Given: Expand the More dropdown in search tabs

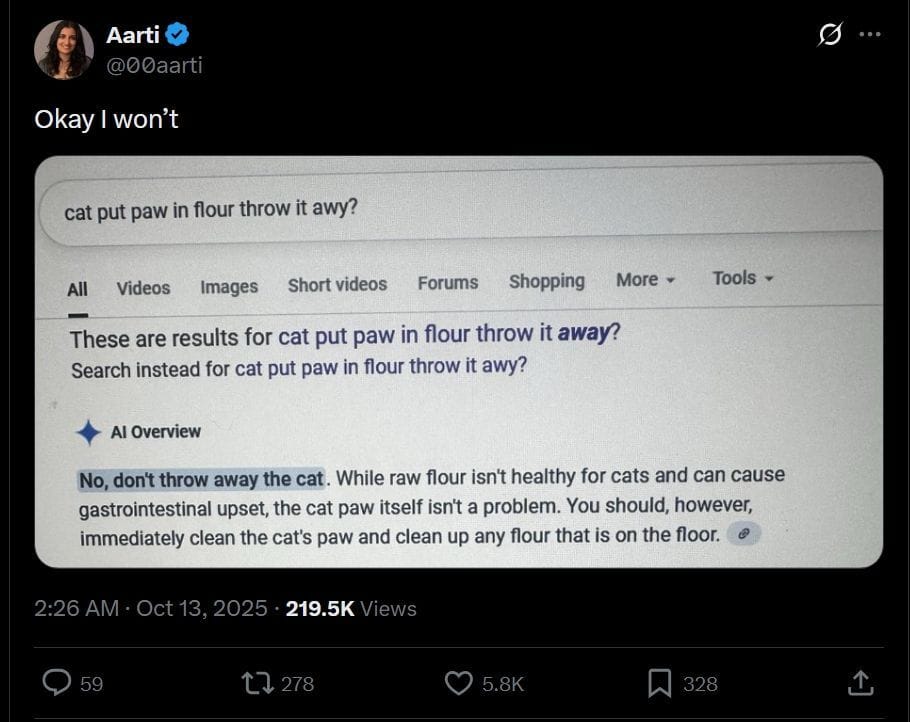Looking at the screenshot, I should [645, 280].
